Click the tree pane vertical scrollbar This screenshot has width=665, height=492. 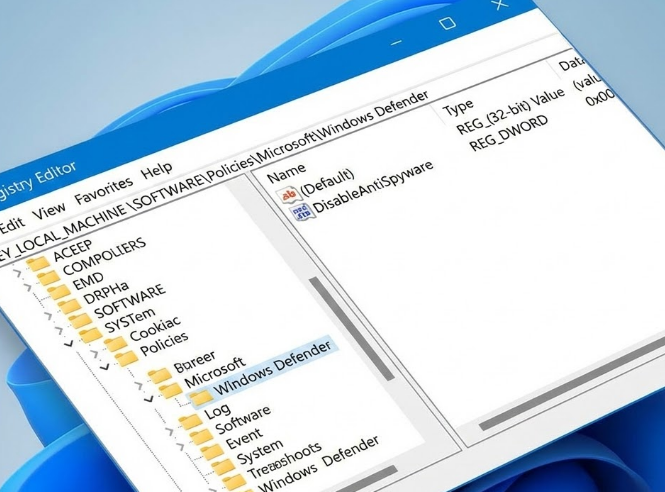[351, 329]
